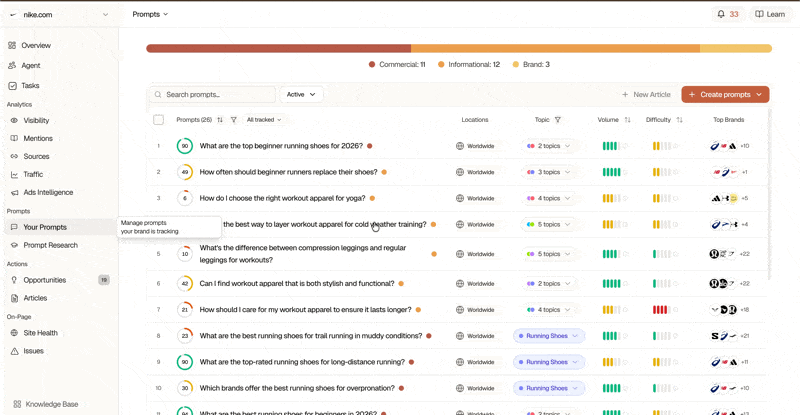The image size is (800, 415).
Task: Click the red Commercial segment of bar
Action: [x=279, y=48]
